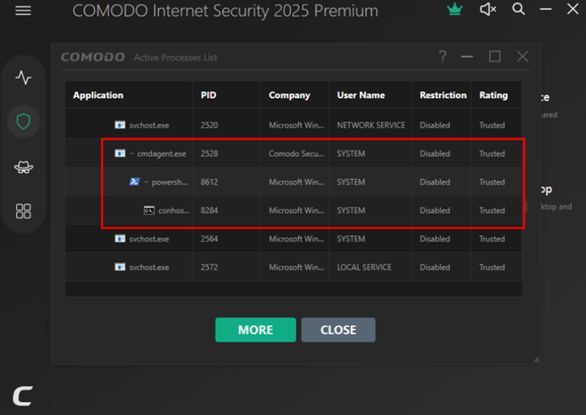586x415 pixels.
Task: Click the CLOSE button
Action: [x=338, y=330]
